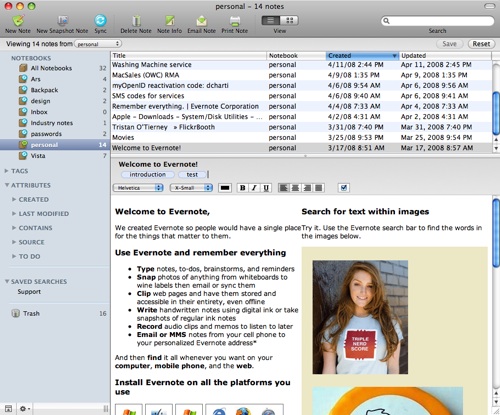Screen dimensions: 500x415
Task: Create a New Snapshot Note
Action: tap(62, 21)
